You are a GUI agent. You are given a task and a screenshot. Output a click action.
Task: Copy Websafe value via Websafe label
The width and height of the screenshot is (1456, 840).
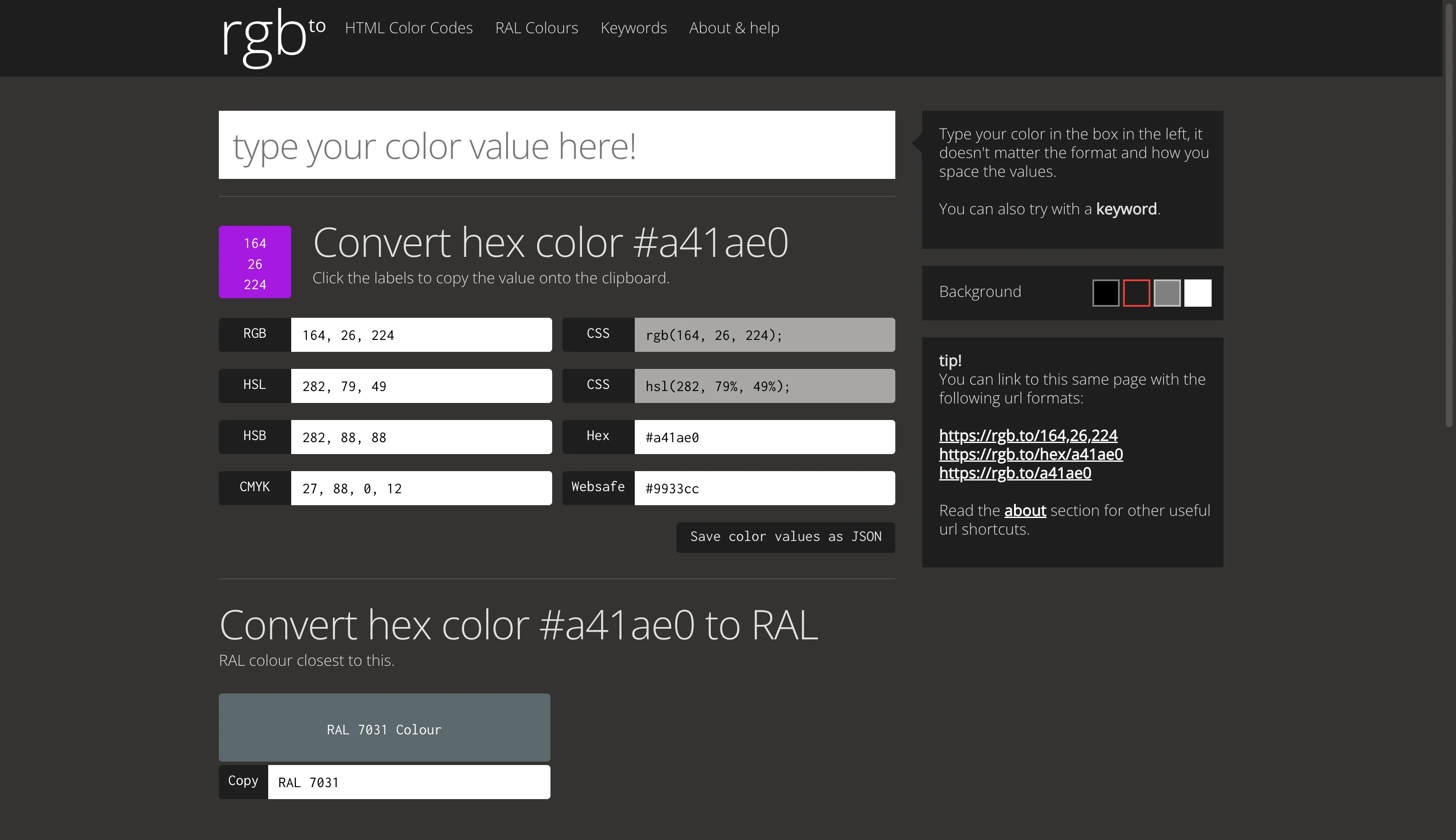pyautogui.click(x=597, y=487)
